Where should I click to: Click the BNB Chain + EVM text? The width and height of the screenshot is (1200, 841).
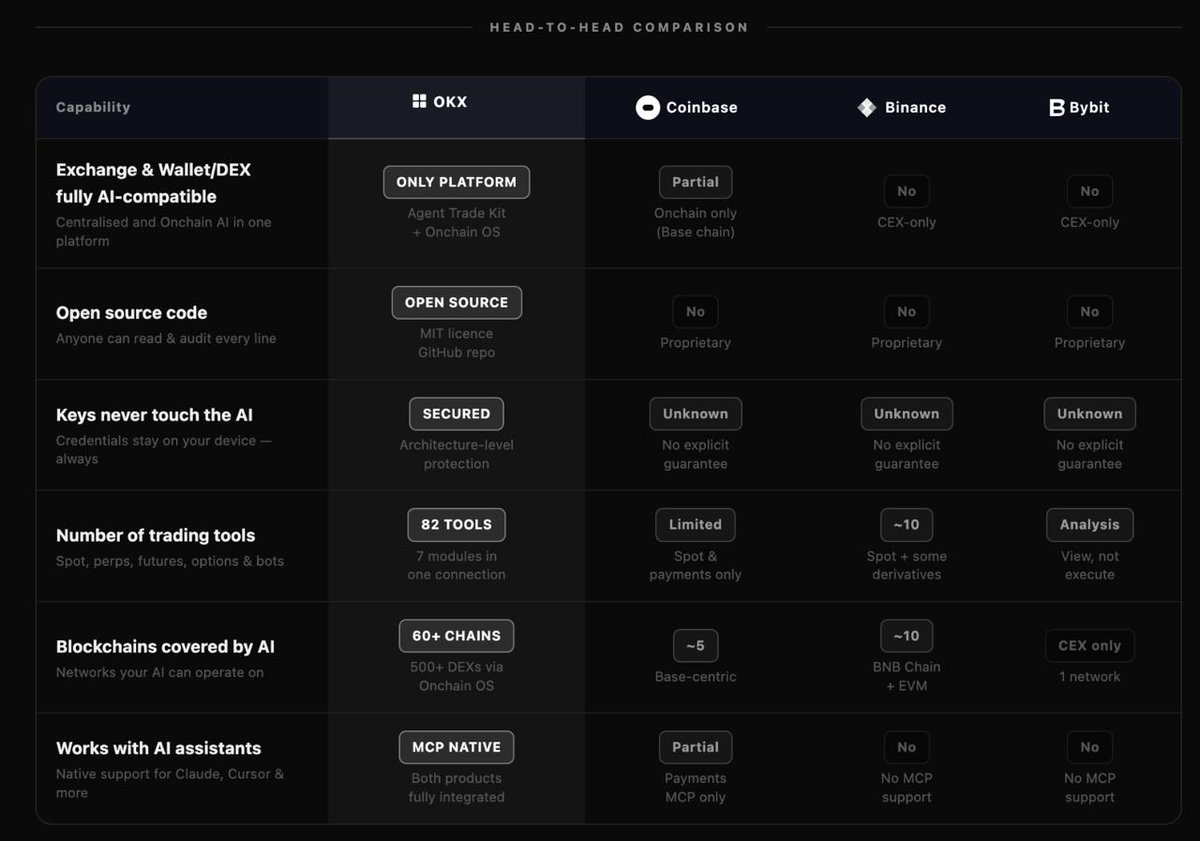[906, 676]
